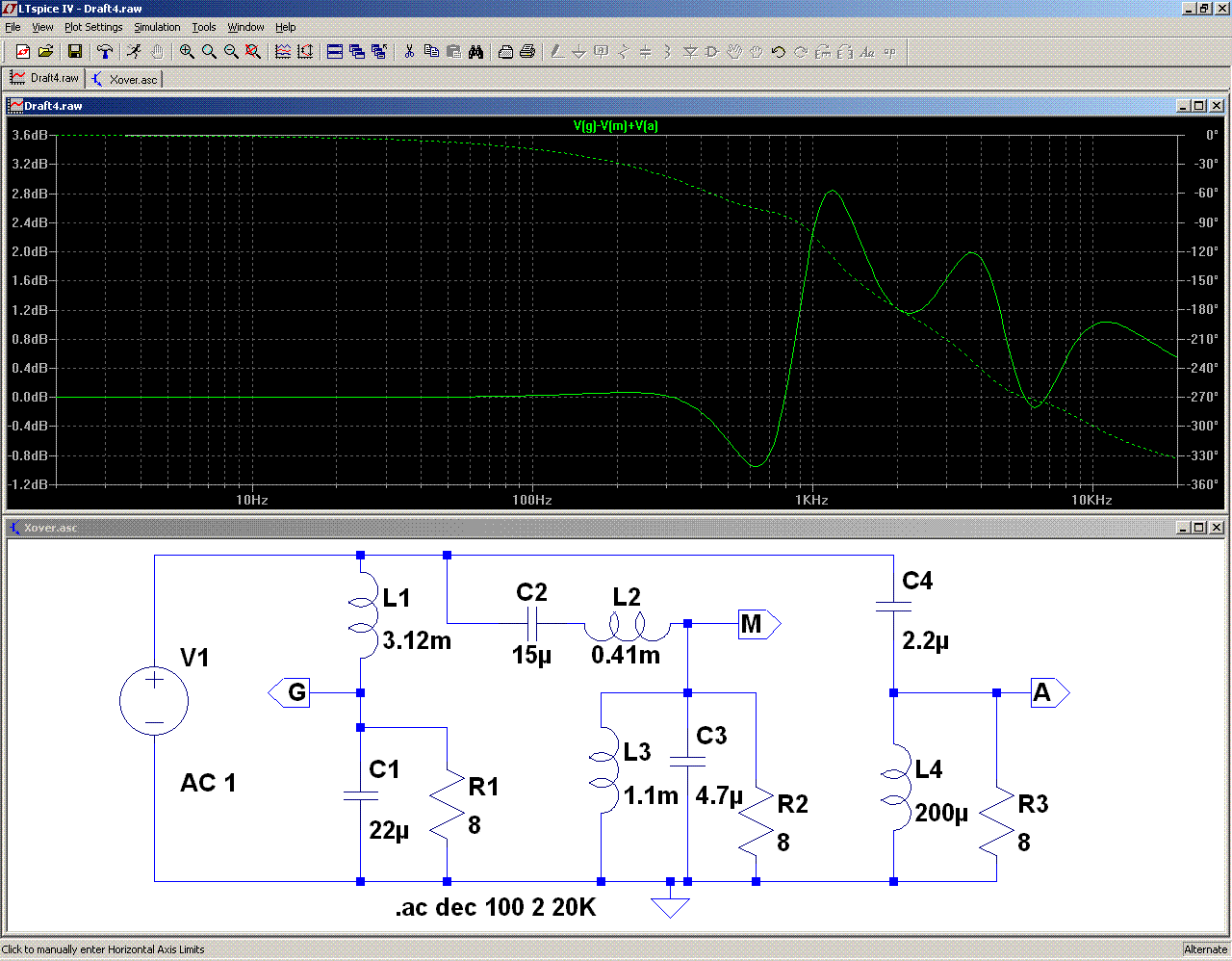Click inductor L2's 0.41m value
Screen dimensions: 1232x961
(626, 656)
